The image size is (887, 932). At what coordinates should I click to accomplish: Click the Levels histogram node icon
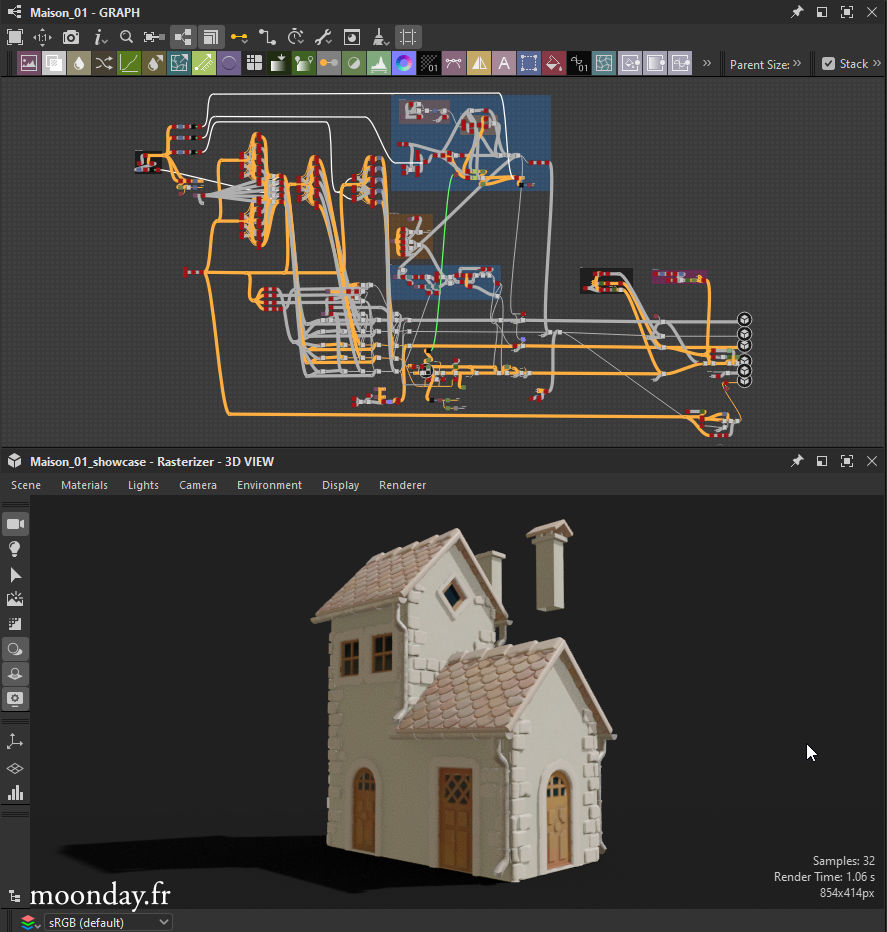pos(379,64)
